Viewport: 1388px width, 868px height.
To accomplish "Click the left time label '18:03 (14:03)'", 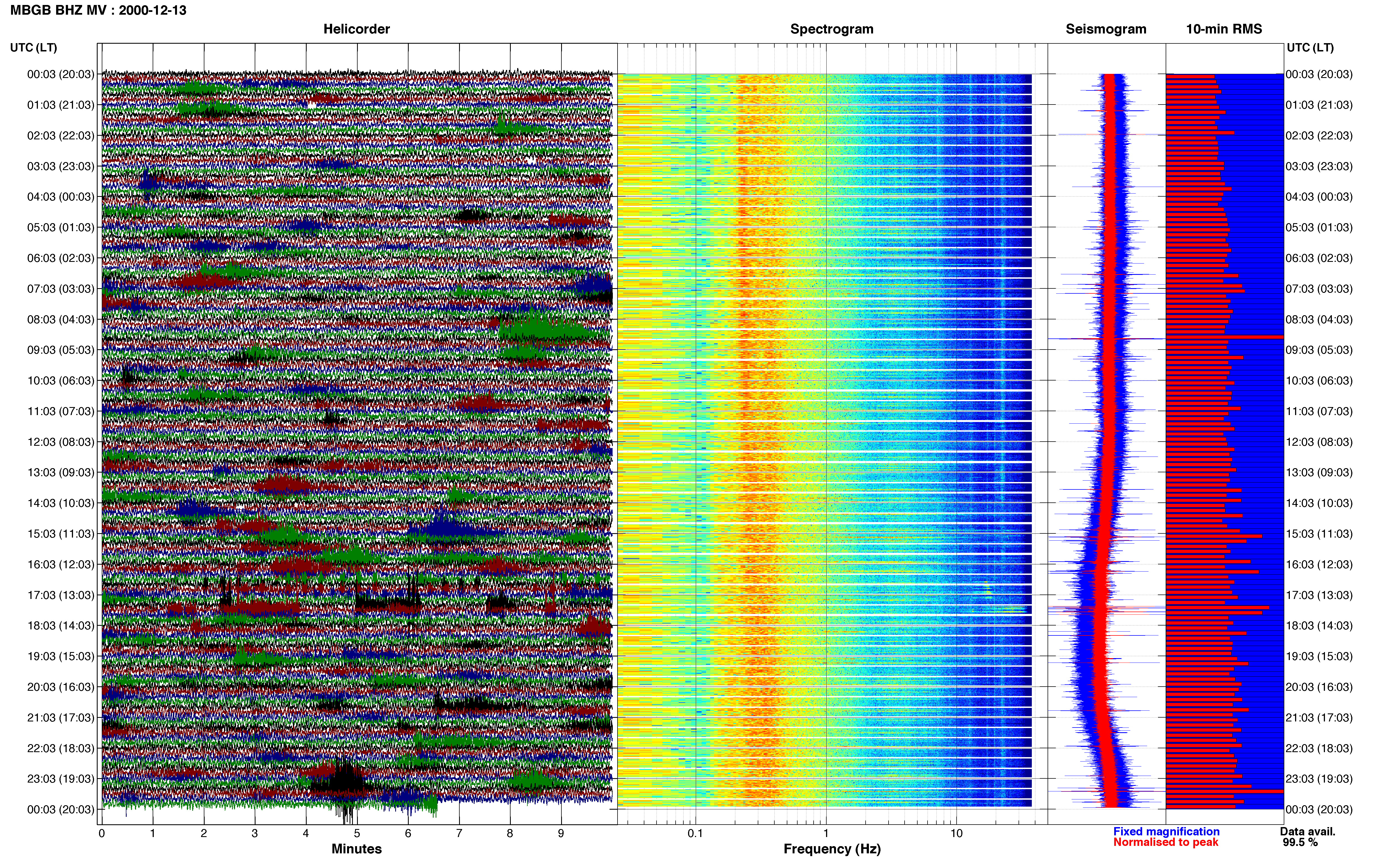I will 61,626.
